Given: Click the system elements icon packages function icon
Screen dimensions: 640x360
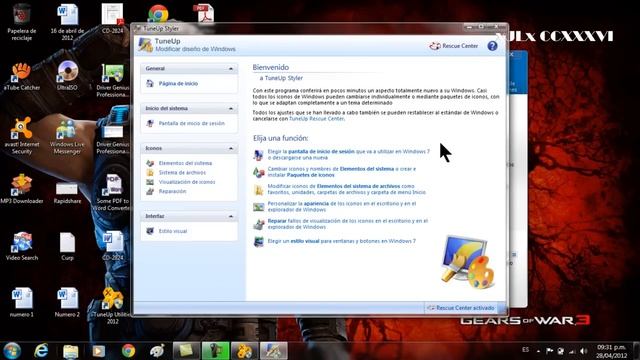Looking at the screenshot, I should click(x=258, y=172).
